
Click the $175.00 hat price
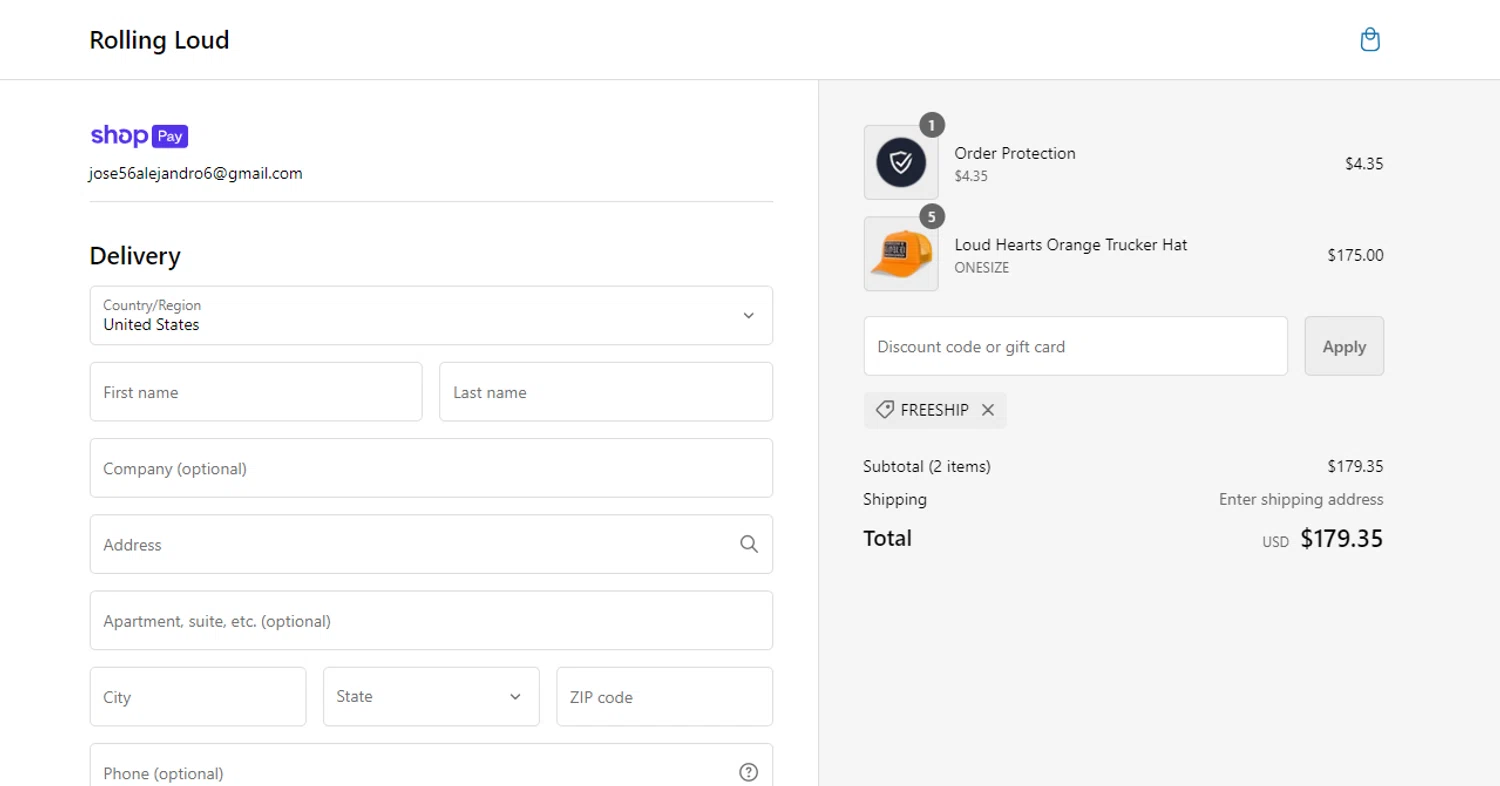(x=1356, y=255)
